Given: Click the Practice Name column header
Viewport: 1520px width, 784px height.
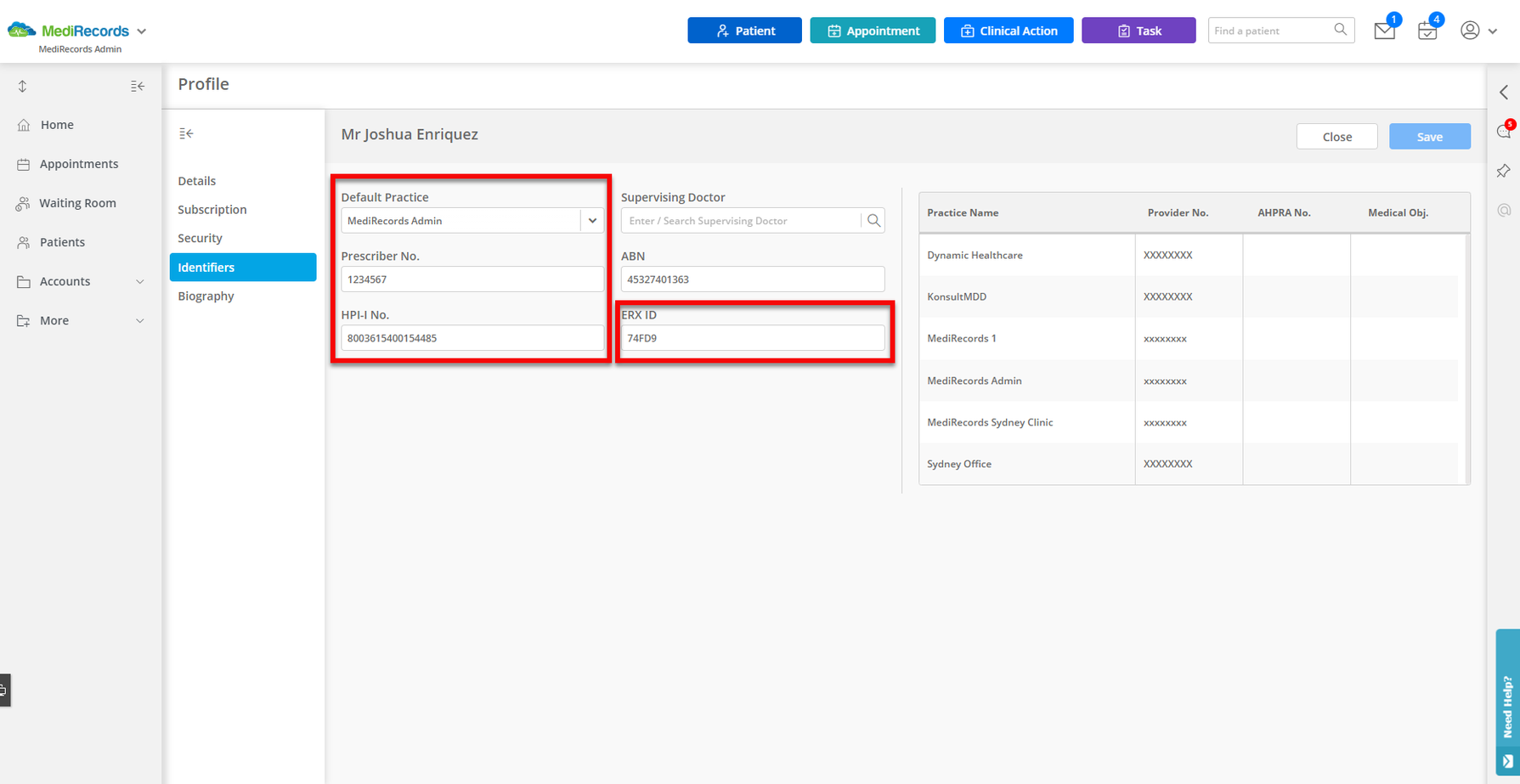Looking at the screenshot, I should [963, 213].
